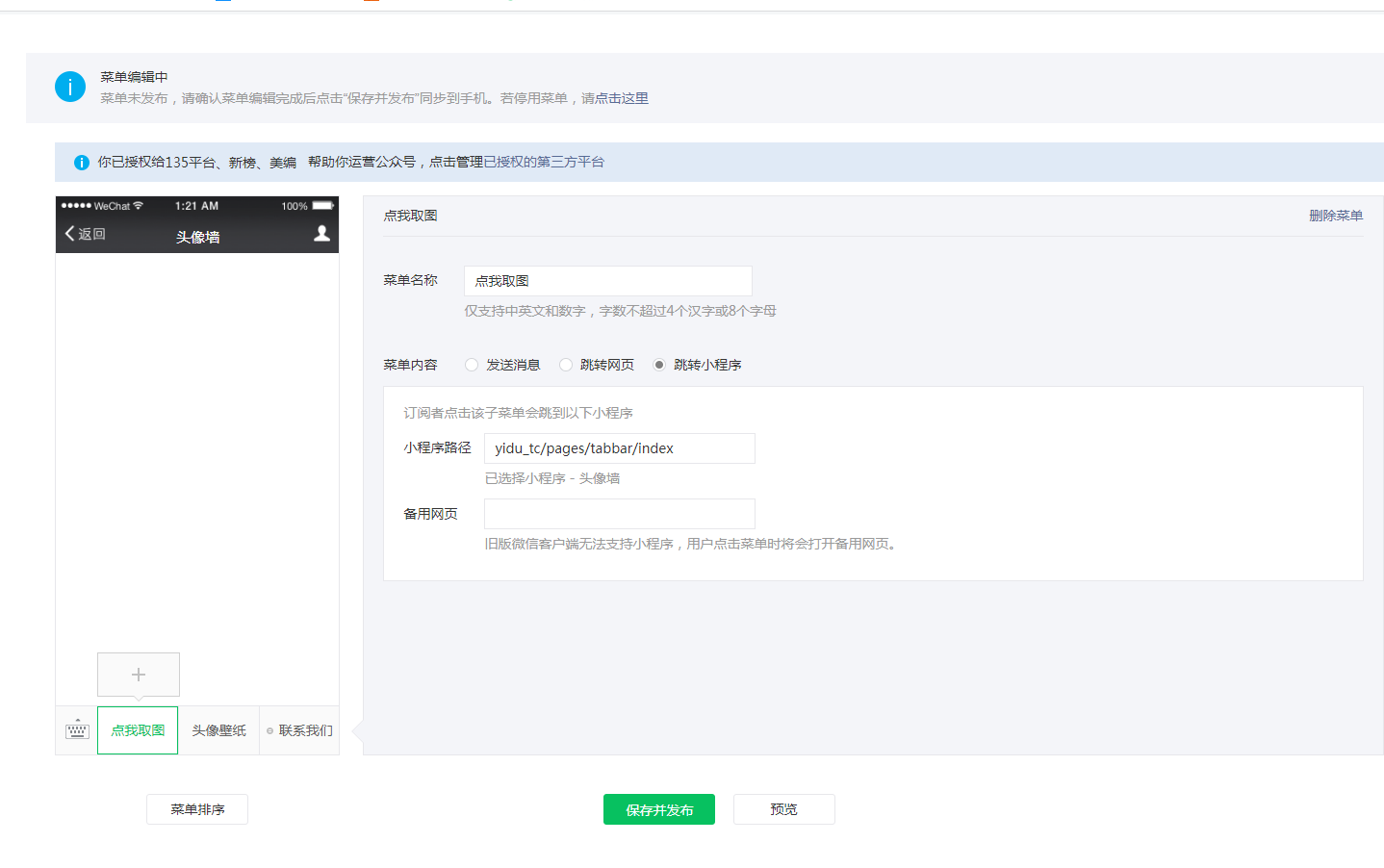Focus the 菜单名称 input containing 点我取图
1384x868 pixels.
click(608, 281)
